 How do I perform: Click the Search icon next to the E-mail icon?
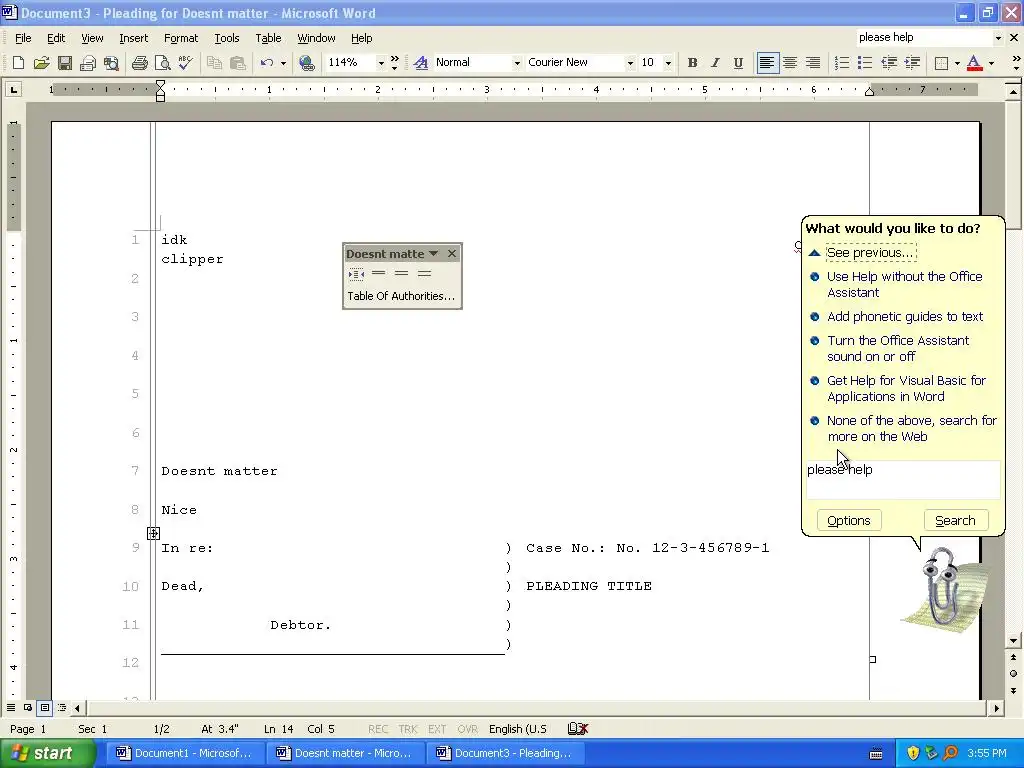[111, 63]
